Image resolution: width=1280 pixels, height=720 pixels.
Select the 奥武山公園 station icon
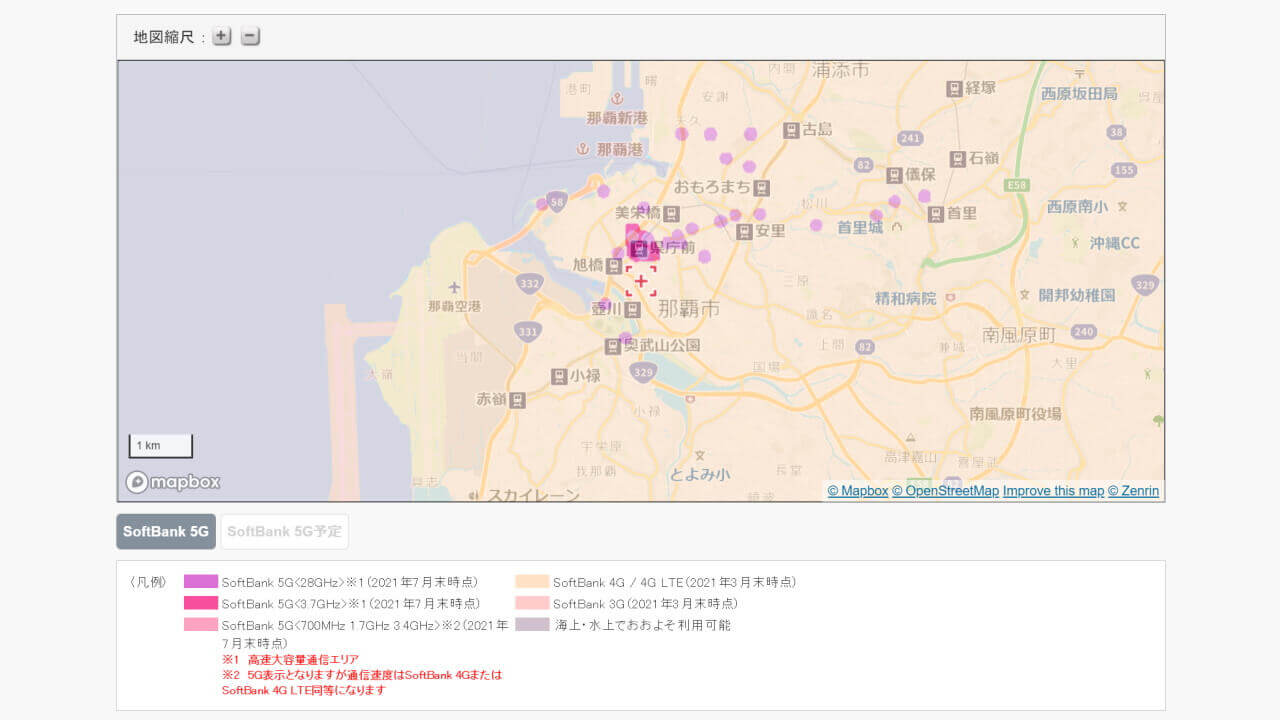[x=613, y=346]
